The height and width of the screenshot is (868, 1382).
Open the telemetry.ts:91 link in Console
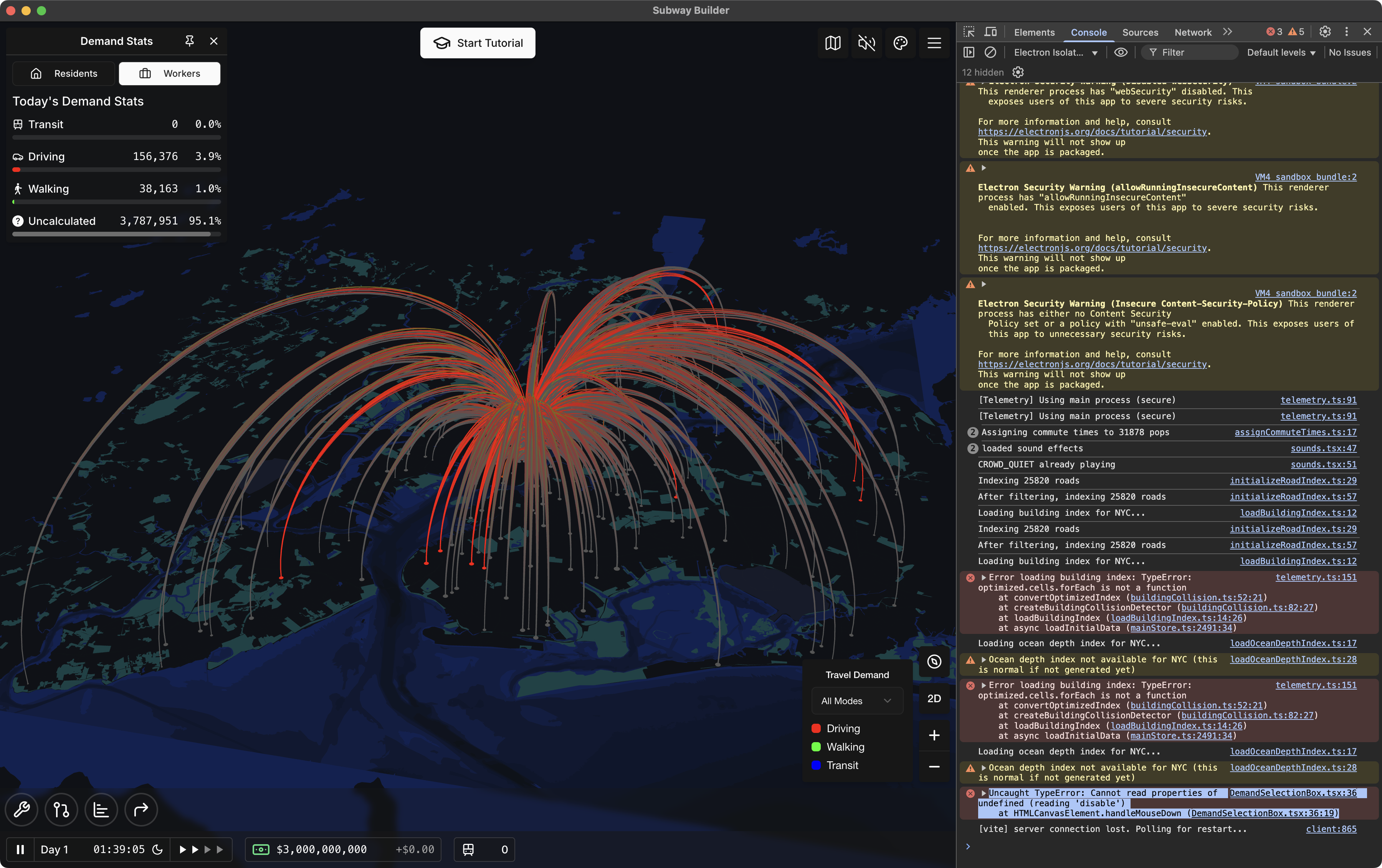1318,400
